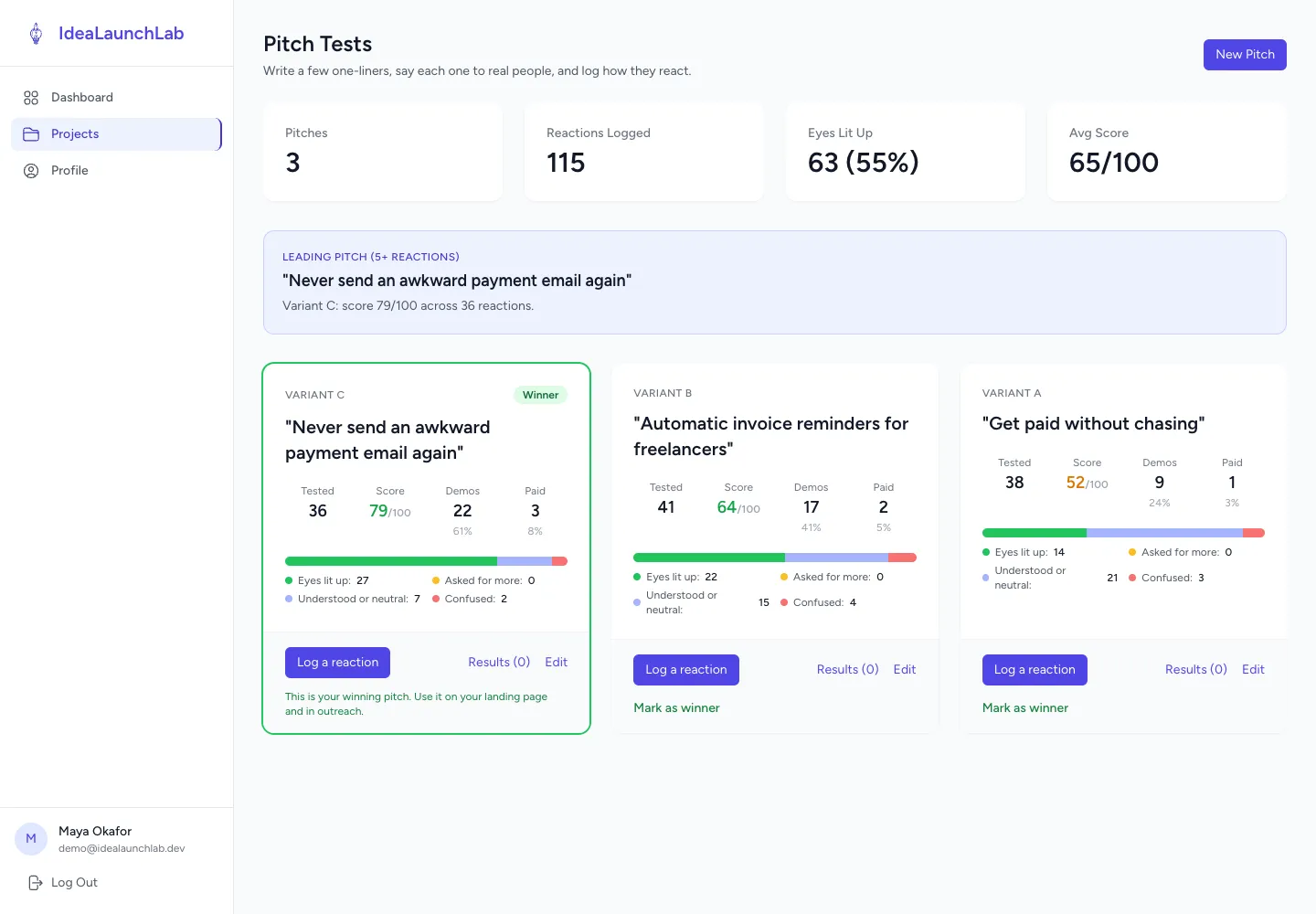Click the Winner badge on Variant C
Image resolution: width=1316 pixels, height=914 pixels.
click(x=540, y=395)
